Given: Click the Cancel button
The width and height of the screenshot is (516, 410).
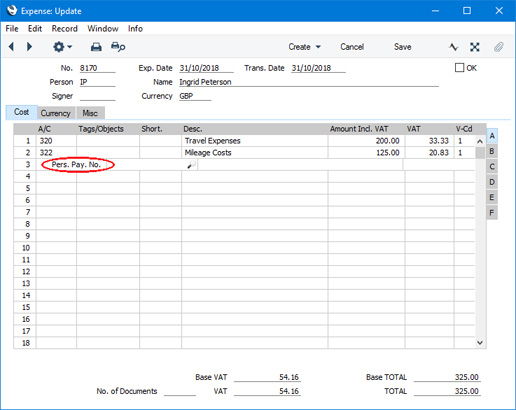Looking at the screenshot, I should click(x=352, y=47).
